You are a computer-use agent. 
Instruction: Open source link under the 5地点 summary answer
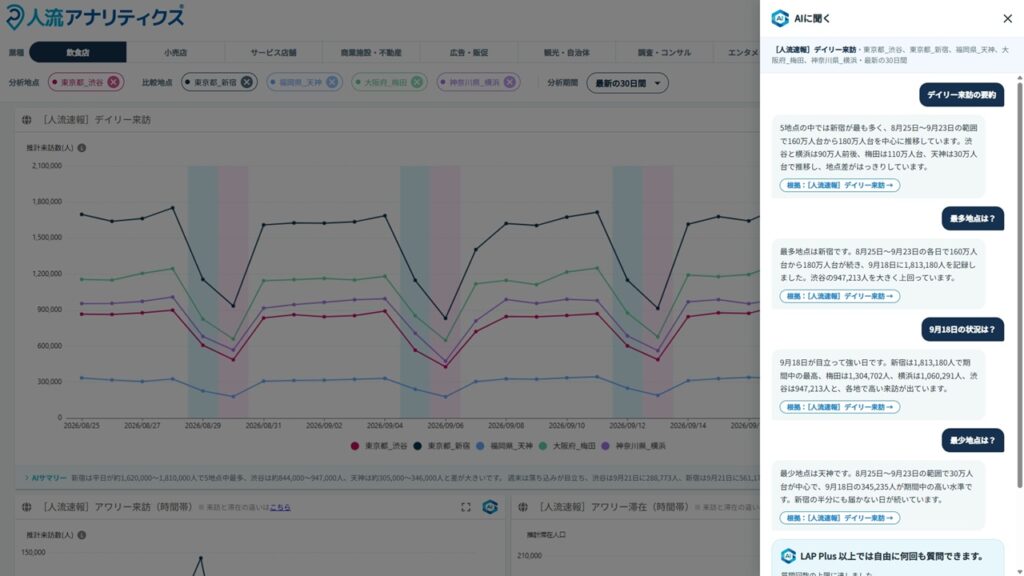point(839,185)
